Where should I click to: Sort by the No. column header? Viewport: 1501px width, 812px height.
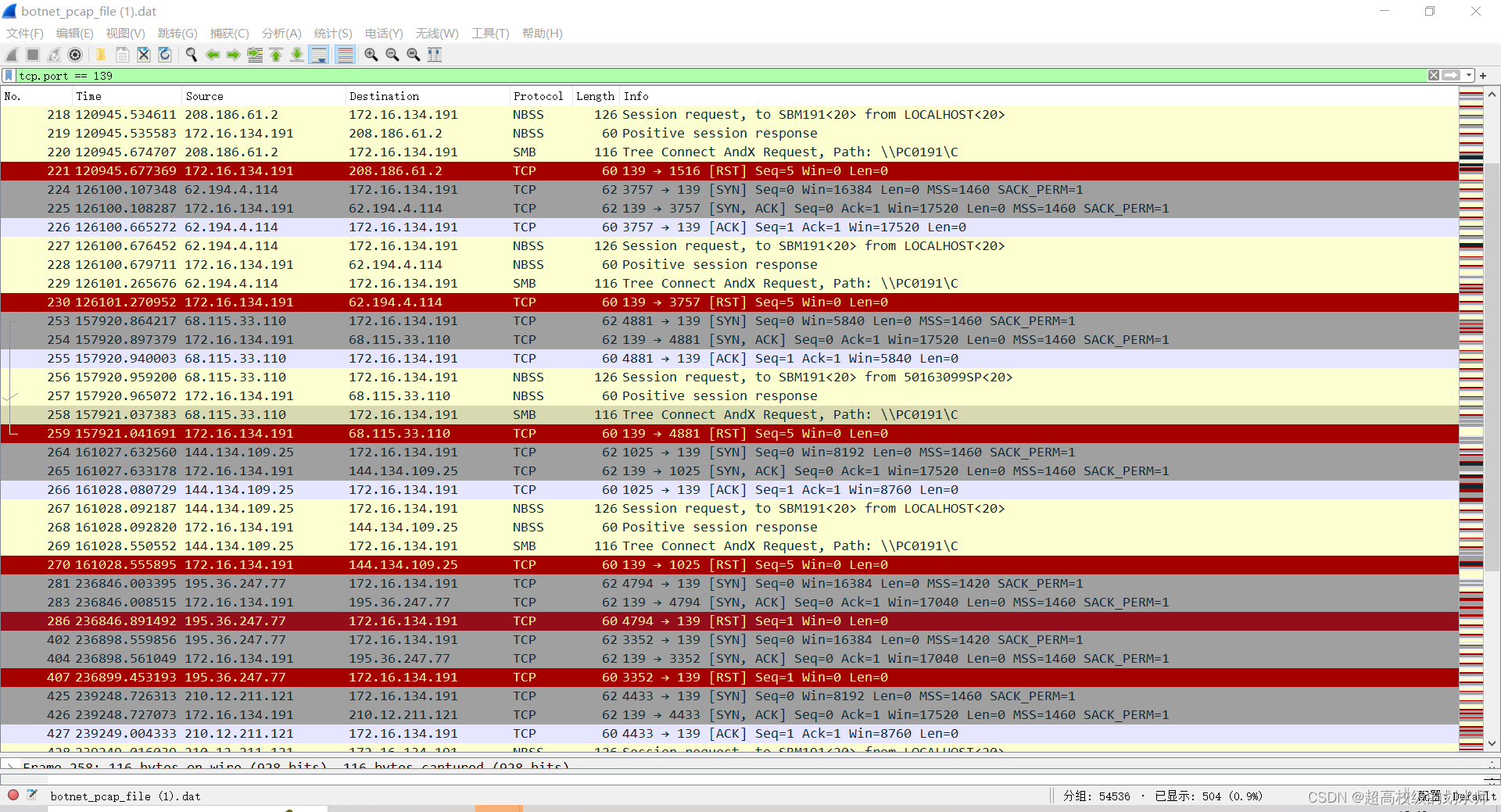tap(36, 96)
